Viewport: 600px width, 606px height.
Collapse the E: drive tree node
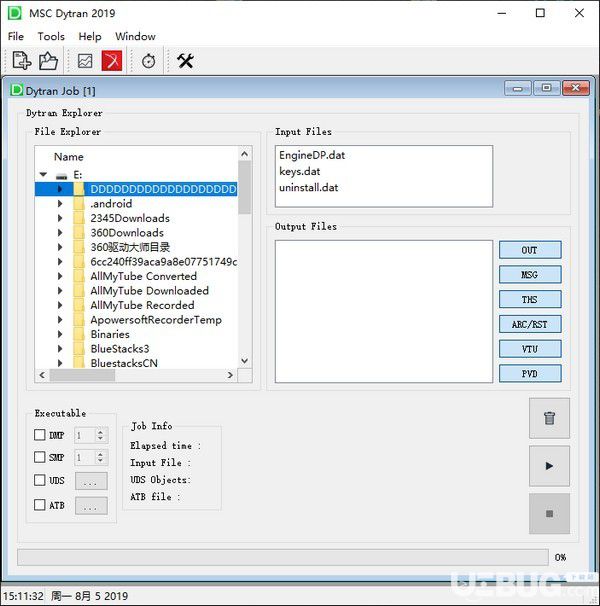coord(43,175)
